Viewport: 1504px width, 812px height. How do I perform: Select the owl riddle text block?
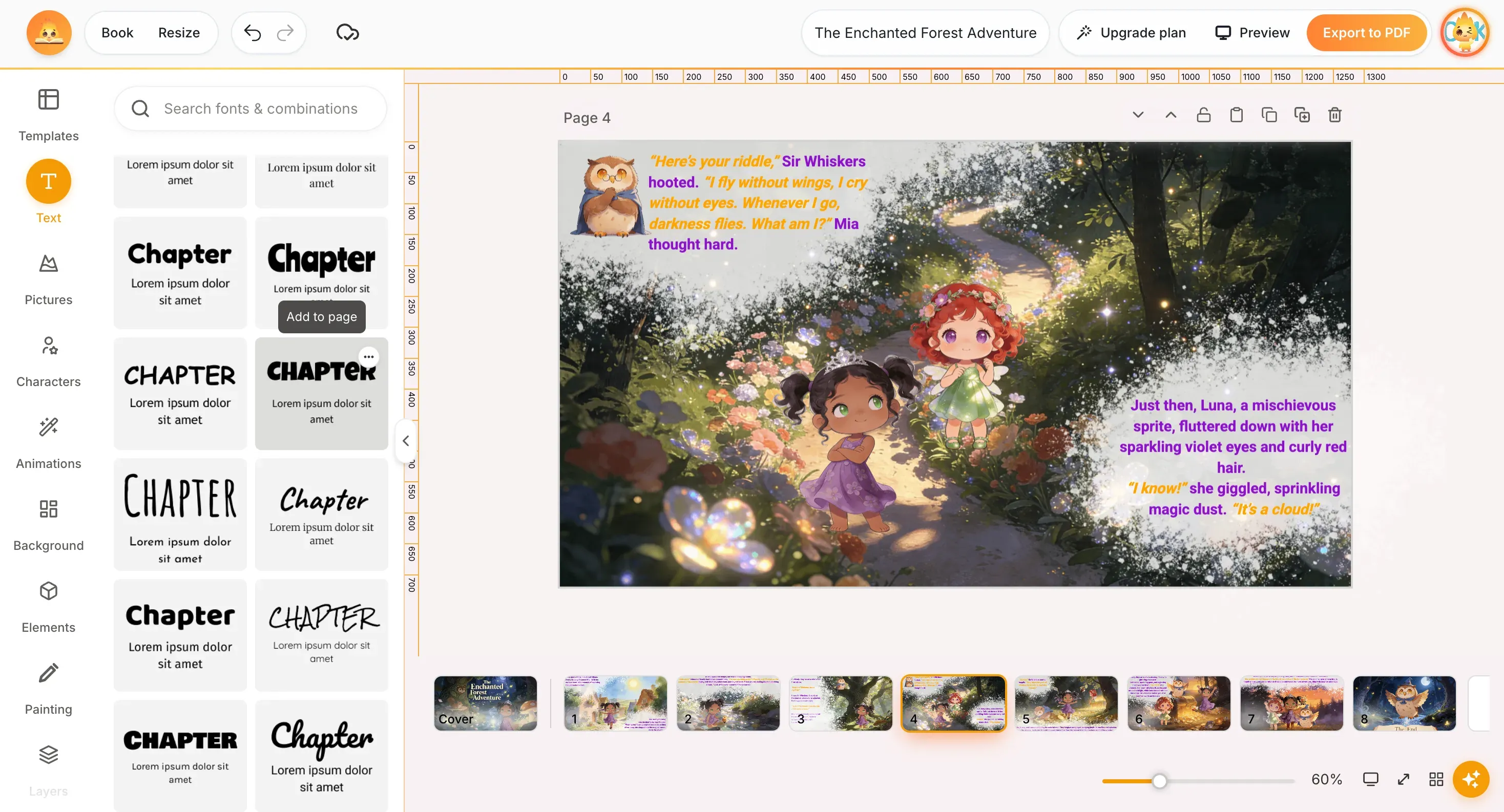tap(758, 202)
